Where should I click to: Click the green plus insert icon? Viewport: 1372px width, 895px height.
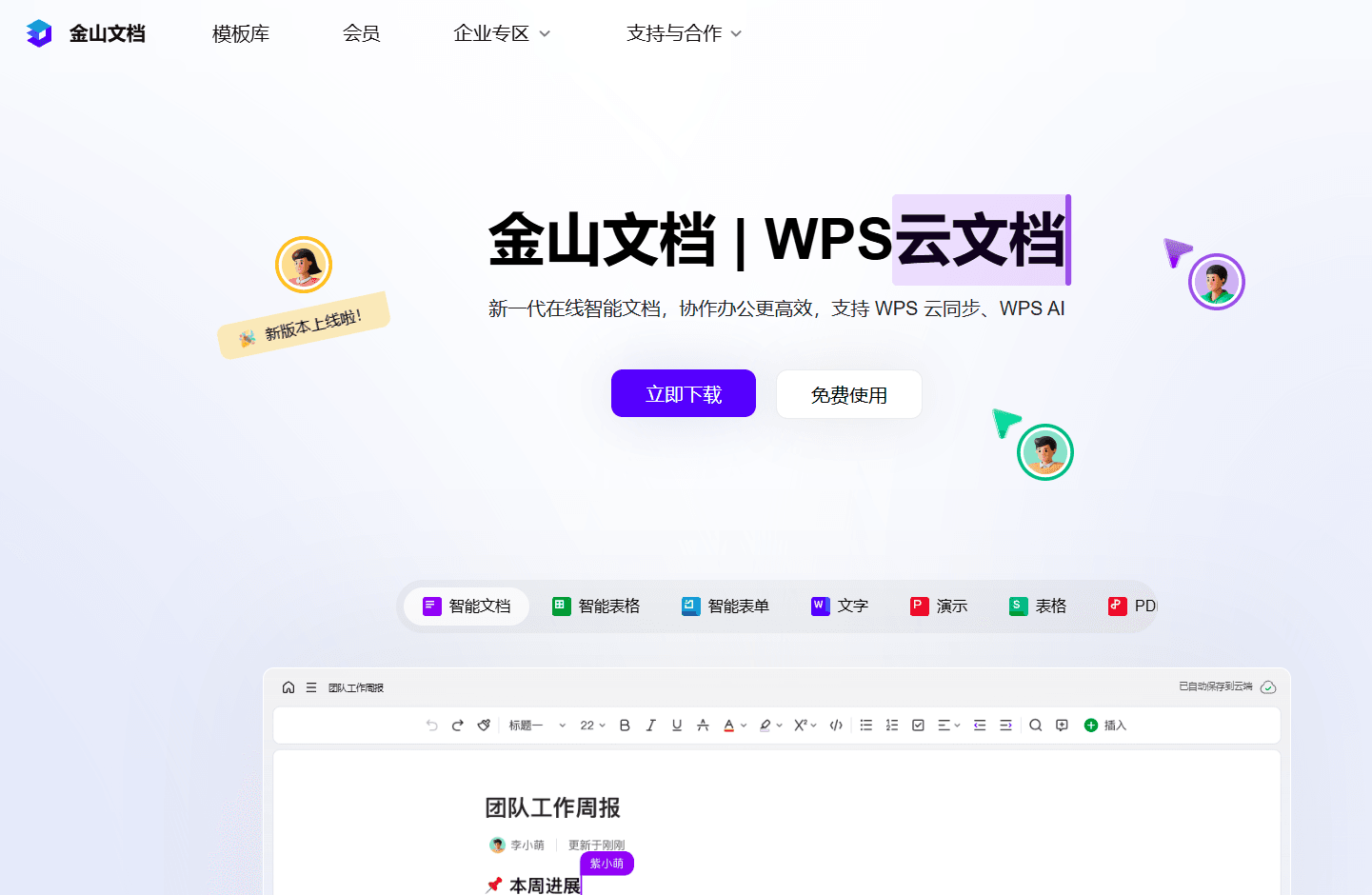[1091, 726]
